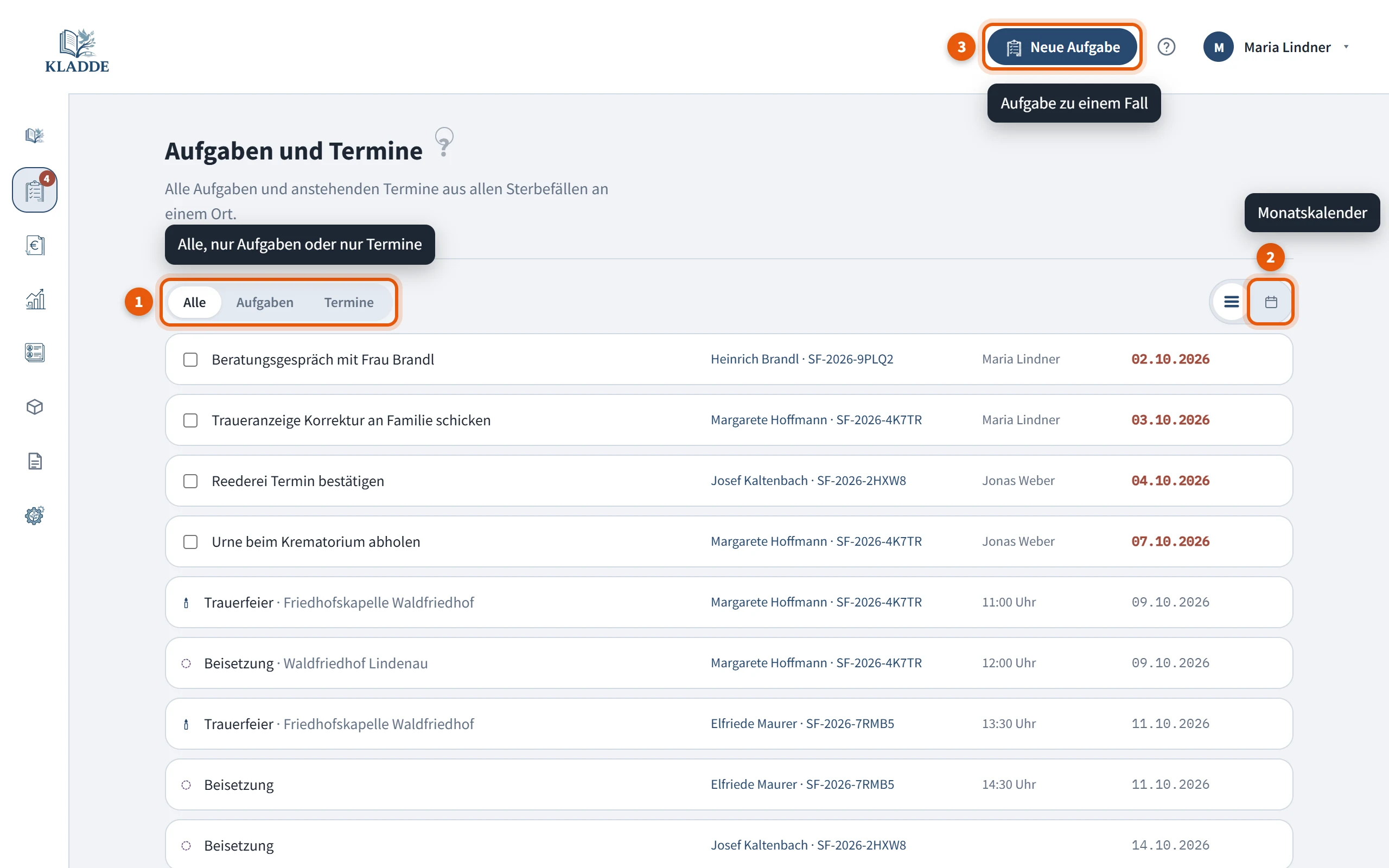Open Margarete Hoffmann case link in Urne row
Viewport: 1389px width, 868px height.
click(816, 542)
